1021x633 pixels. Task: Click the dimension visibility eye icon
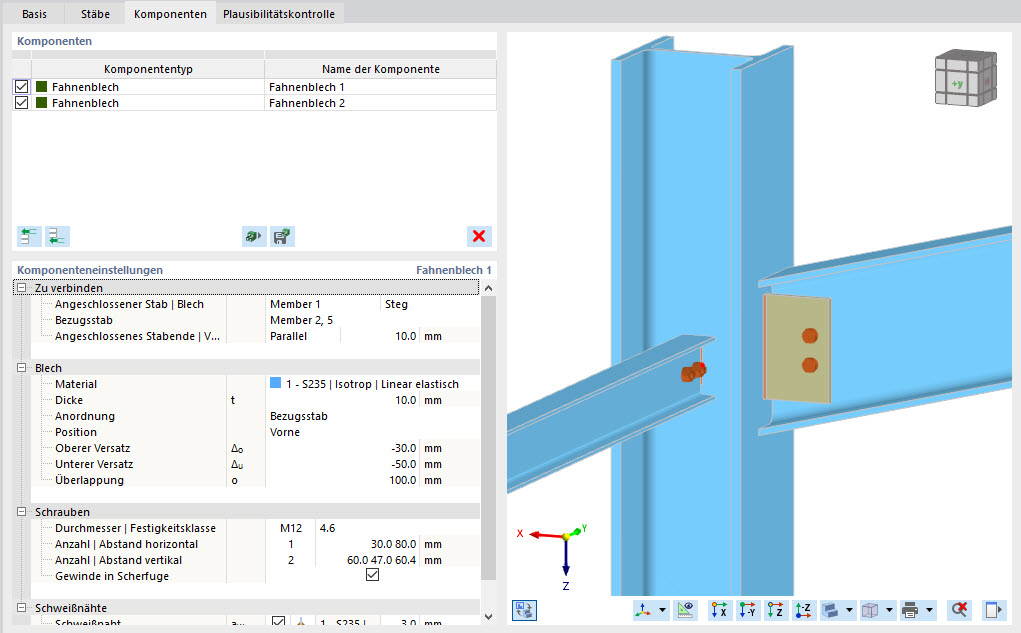tap(685, 610)
